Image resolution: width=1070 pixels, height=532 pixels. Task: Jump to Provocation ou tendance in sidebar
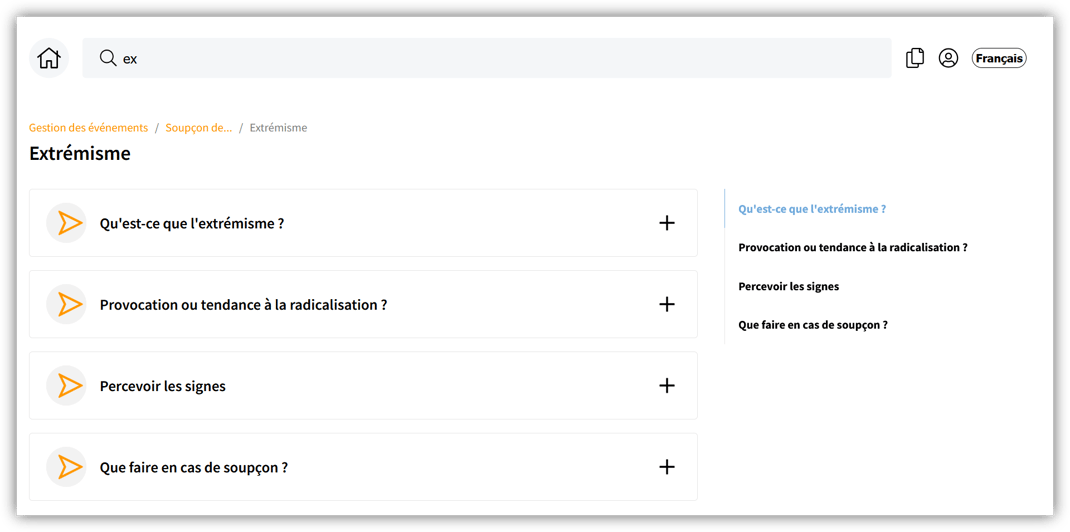(852, 247)
